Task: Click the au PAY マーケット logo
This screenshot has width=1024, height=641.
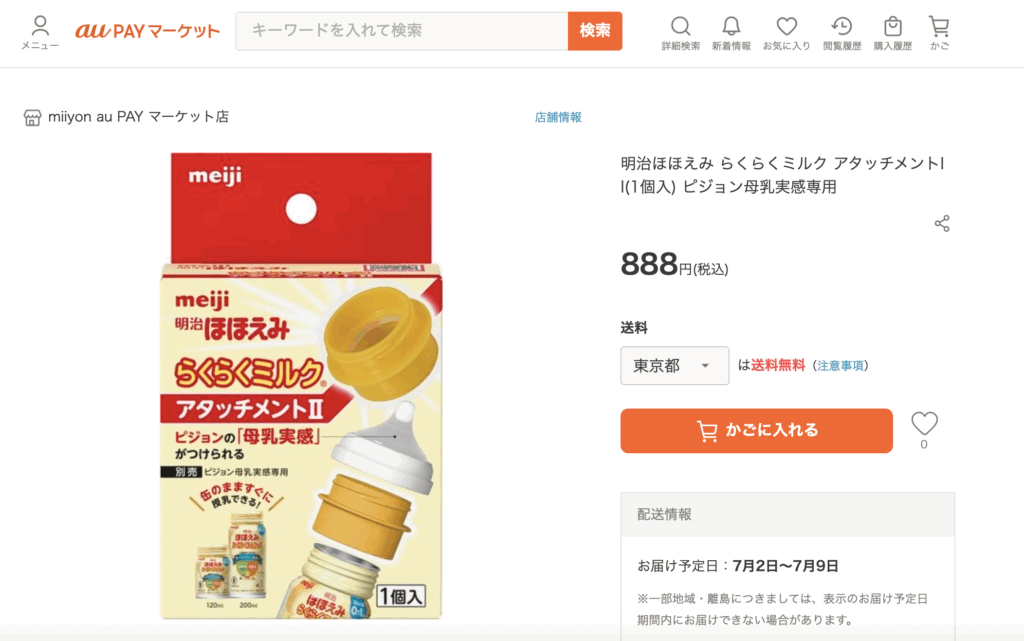Action: pyautogui.click(x=147, y=31)
